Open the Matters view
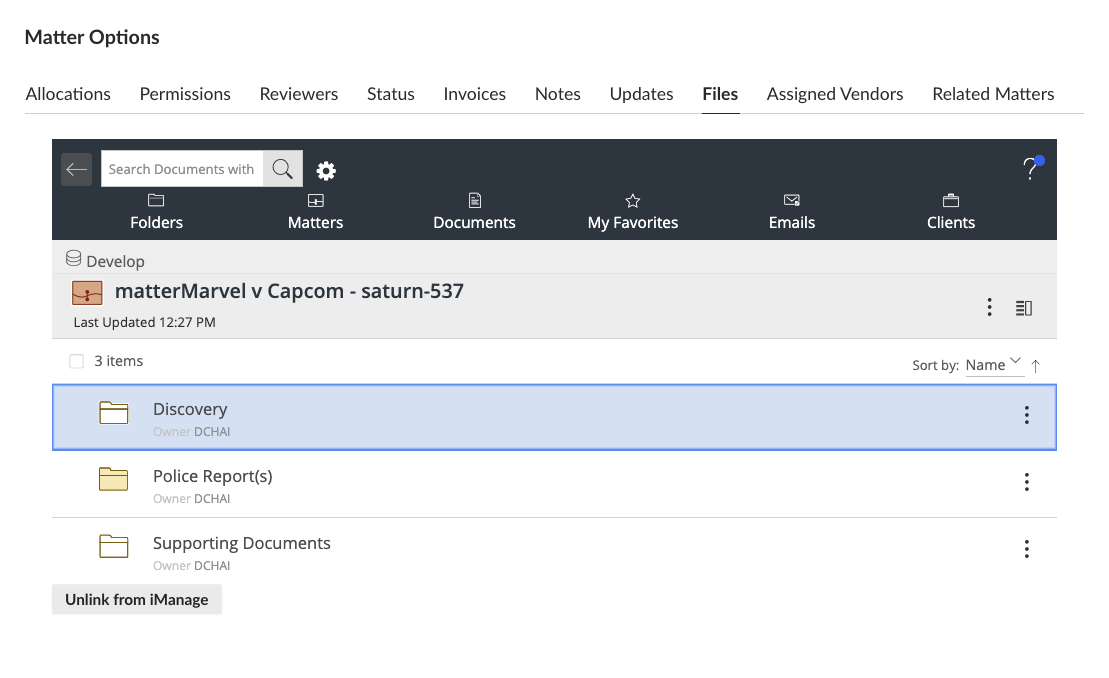 [x=315, y=212]
